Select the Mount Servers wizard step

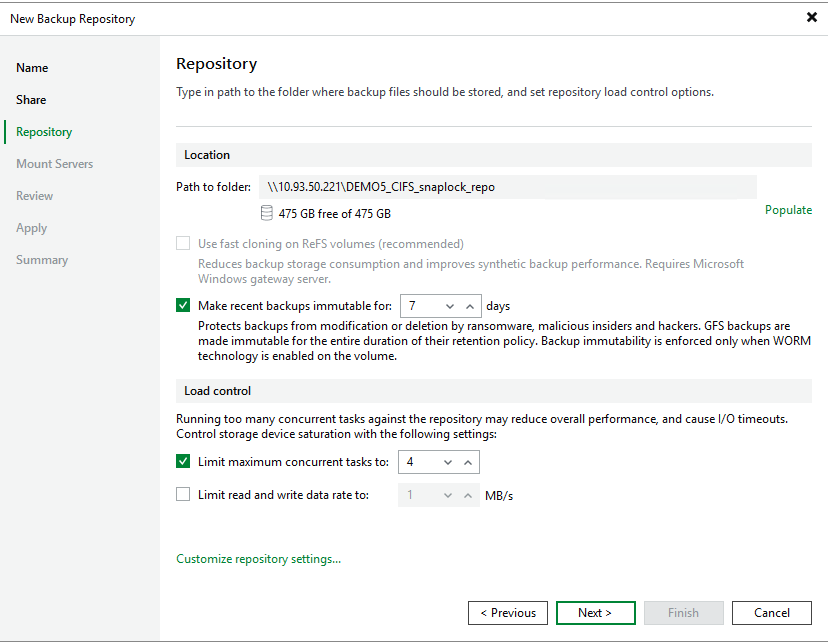(x=54, y=164)
